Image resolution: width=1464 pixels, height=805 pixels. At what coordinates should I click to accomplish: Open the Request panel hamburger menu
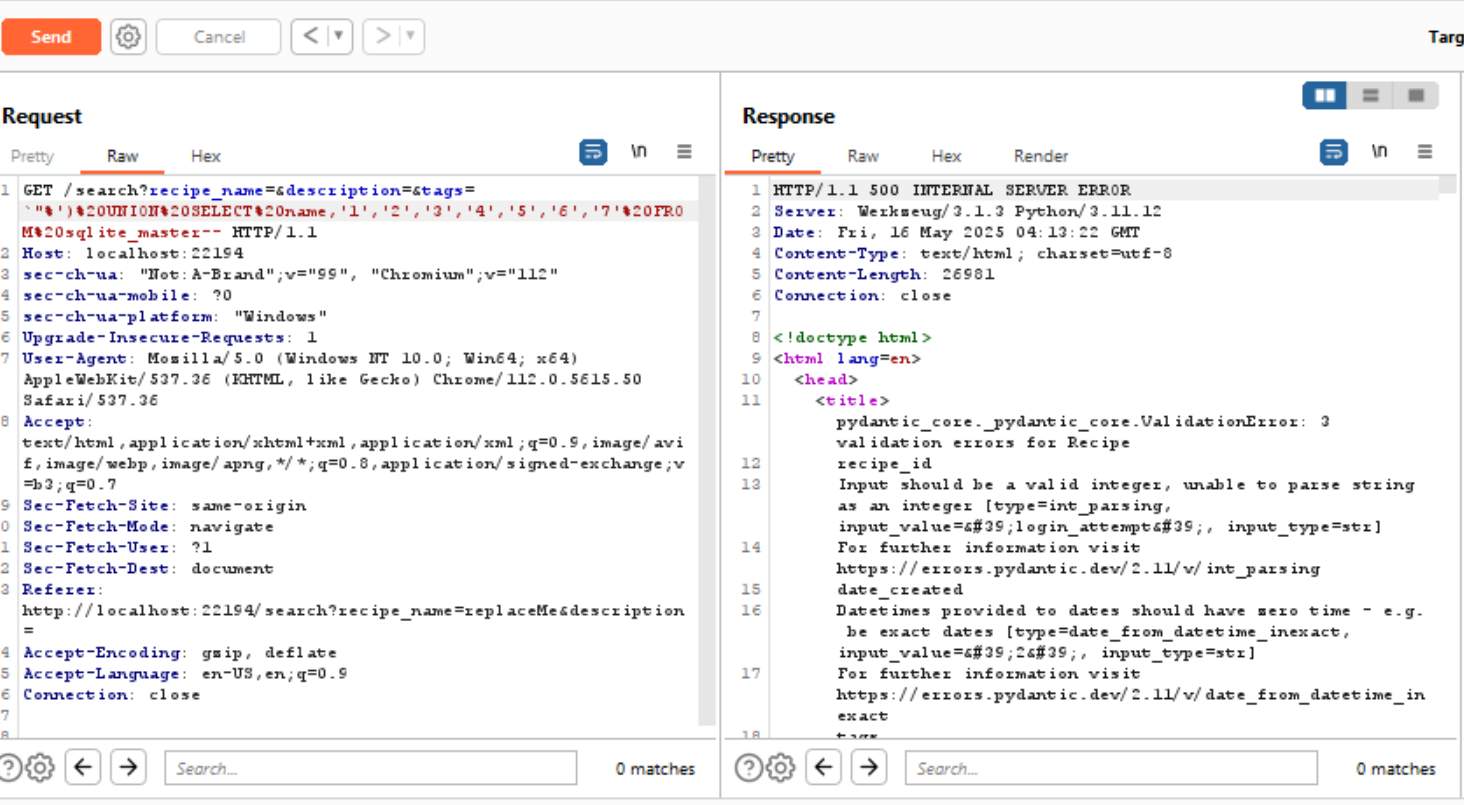(x=684, y=152)
